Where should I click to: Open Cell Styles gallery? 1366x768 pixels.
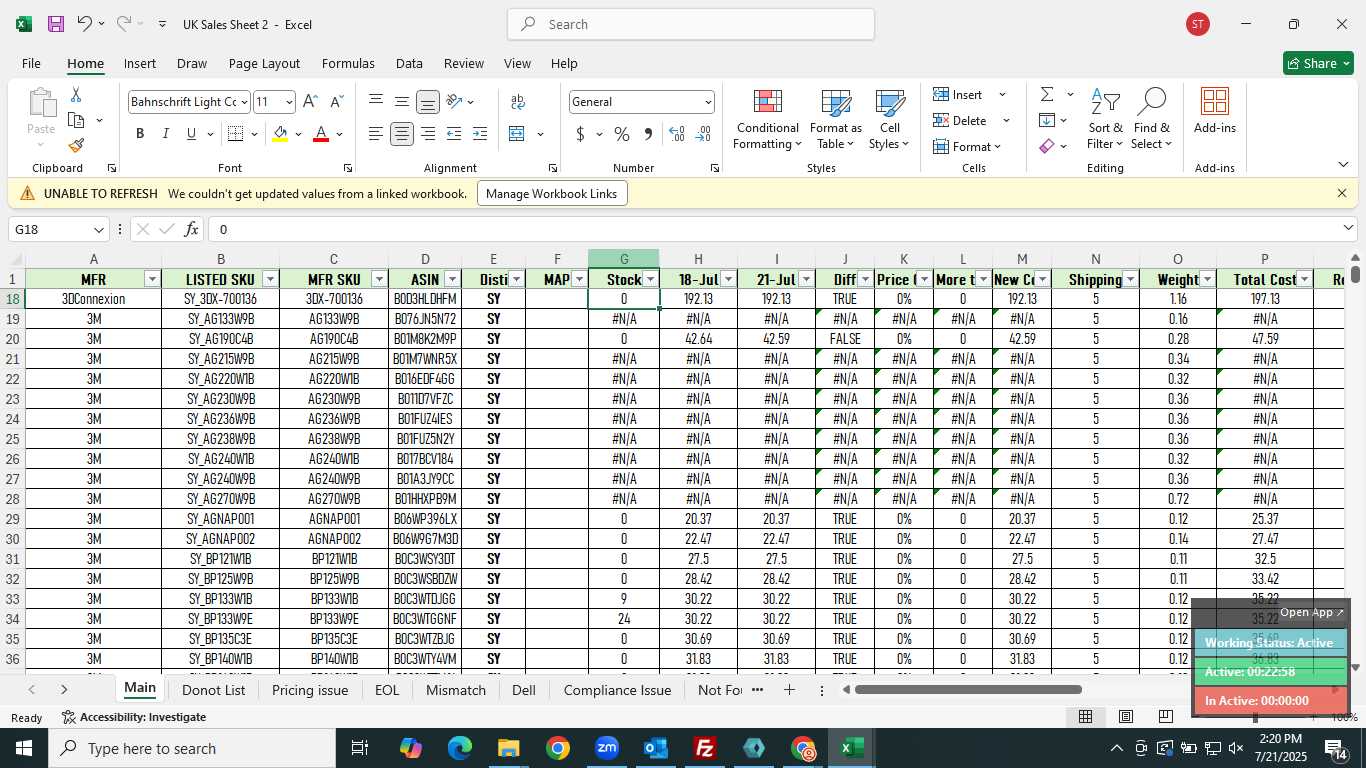click(889, 120)
